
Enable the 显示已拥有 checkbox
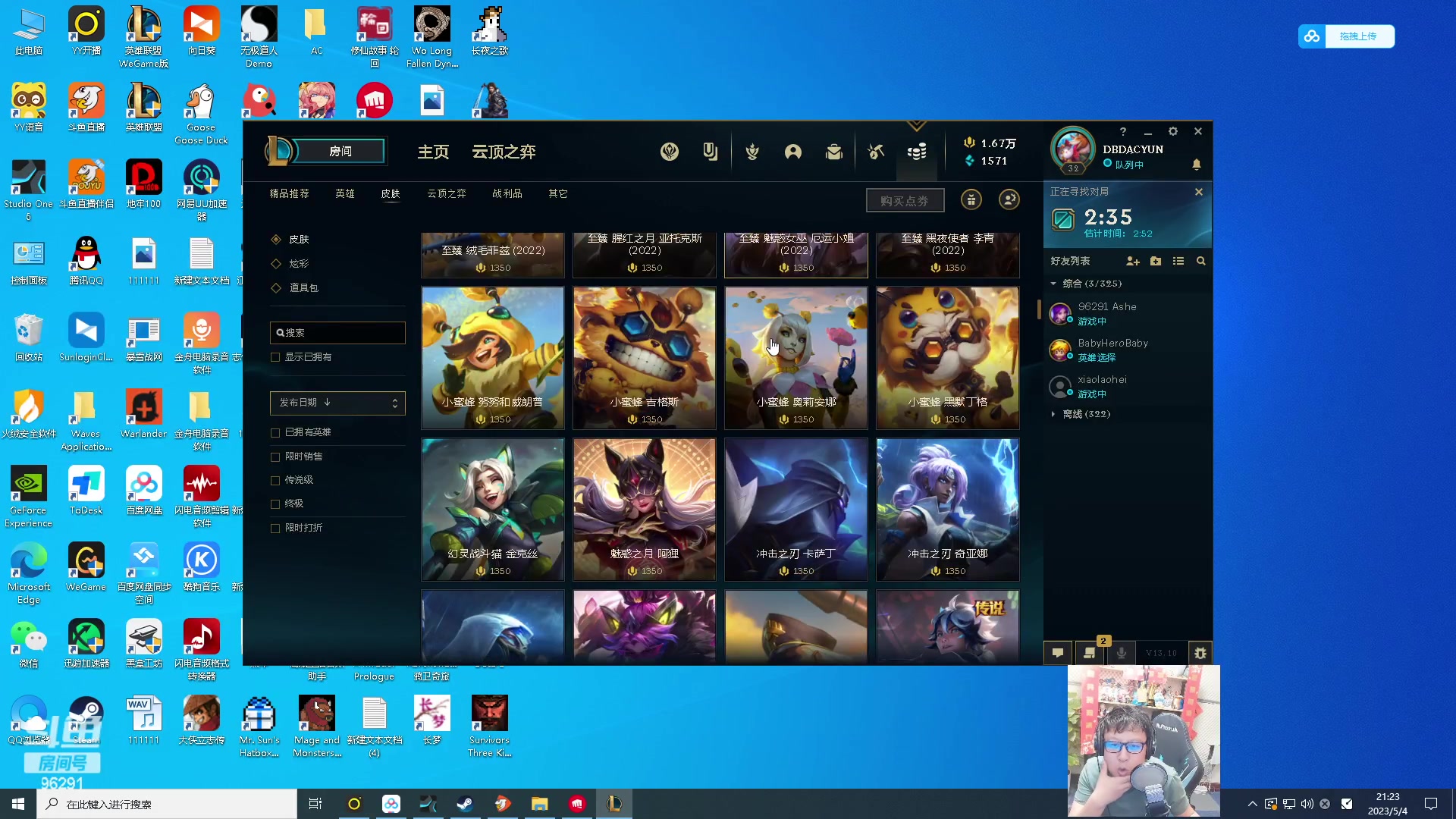point(275,357)
